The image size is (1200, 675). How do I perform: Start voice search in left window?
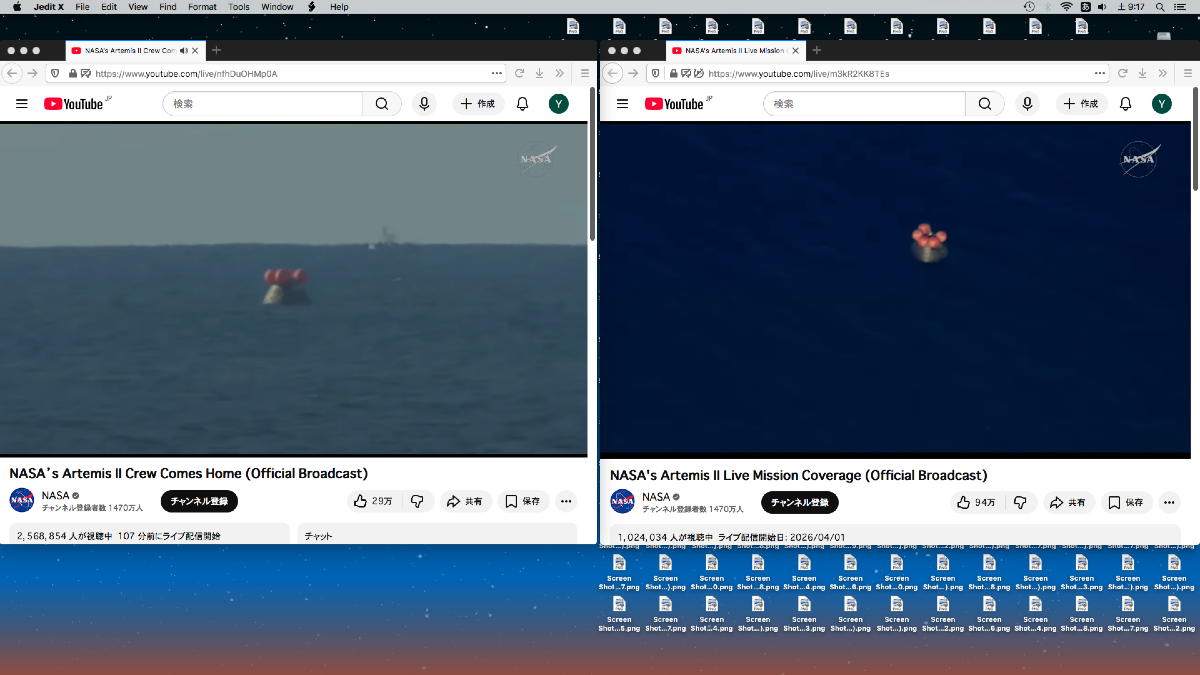point(425,104)
